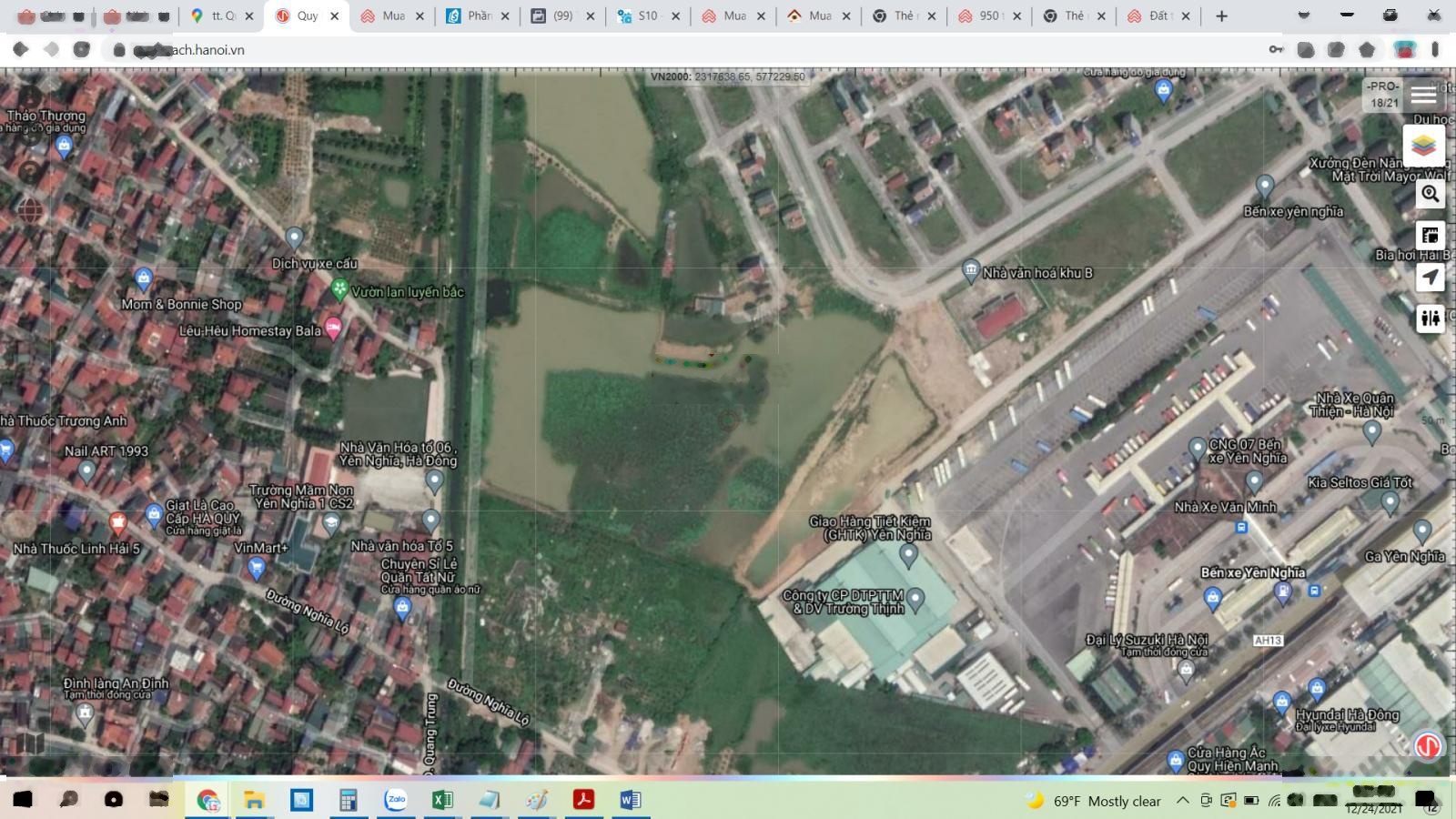Click the Vườn lan luyến bắc green marker
1456x819 pixels.
[x=339, y=290]
